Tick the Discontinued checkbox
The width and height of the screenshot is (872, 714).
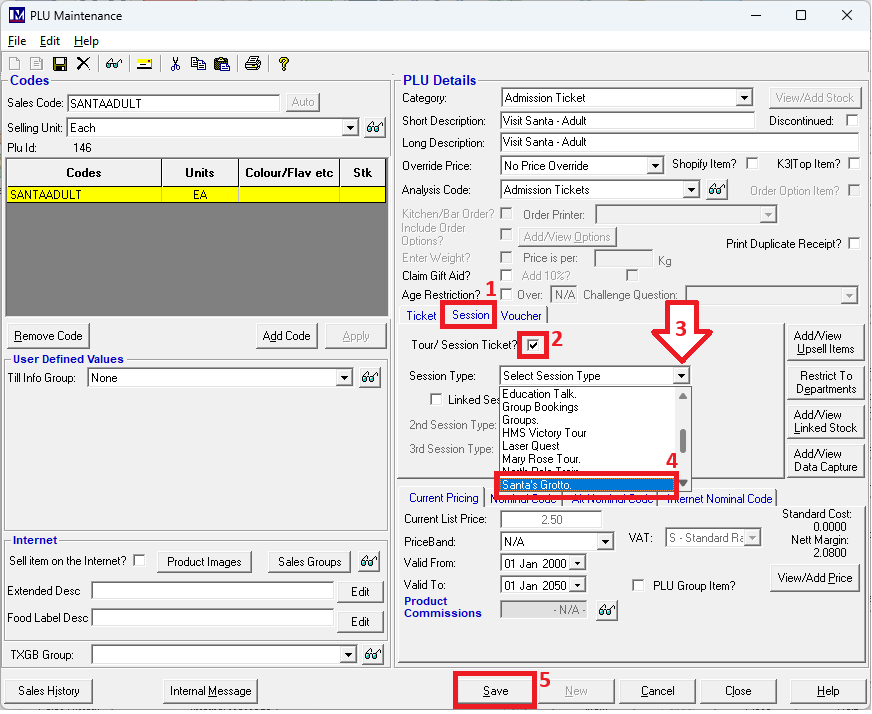(852, 121)
